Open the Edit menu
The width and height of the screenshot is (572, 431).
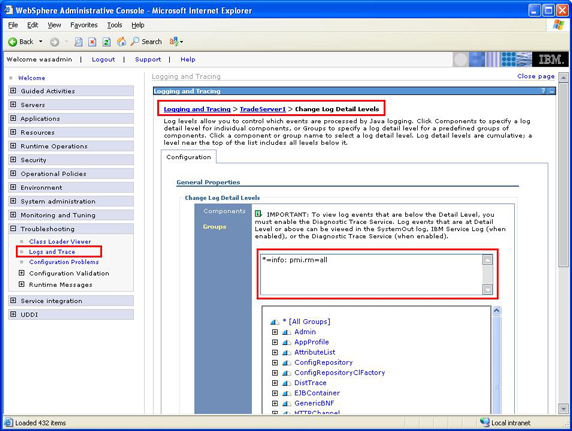coord(32,25)
